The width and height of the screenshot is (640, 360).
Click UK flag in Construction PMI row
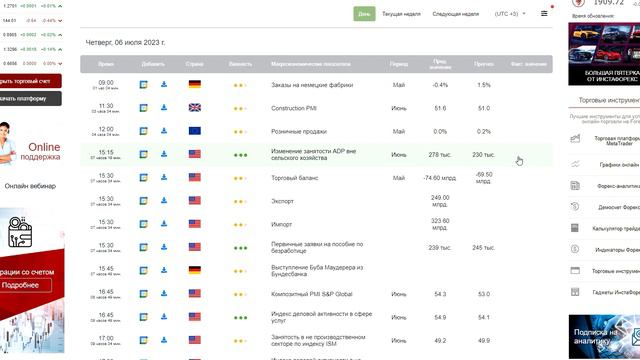click(x=195, y=108)
